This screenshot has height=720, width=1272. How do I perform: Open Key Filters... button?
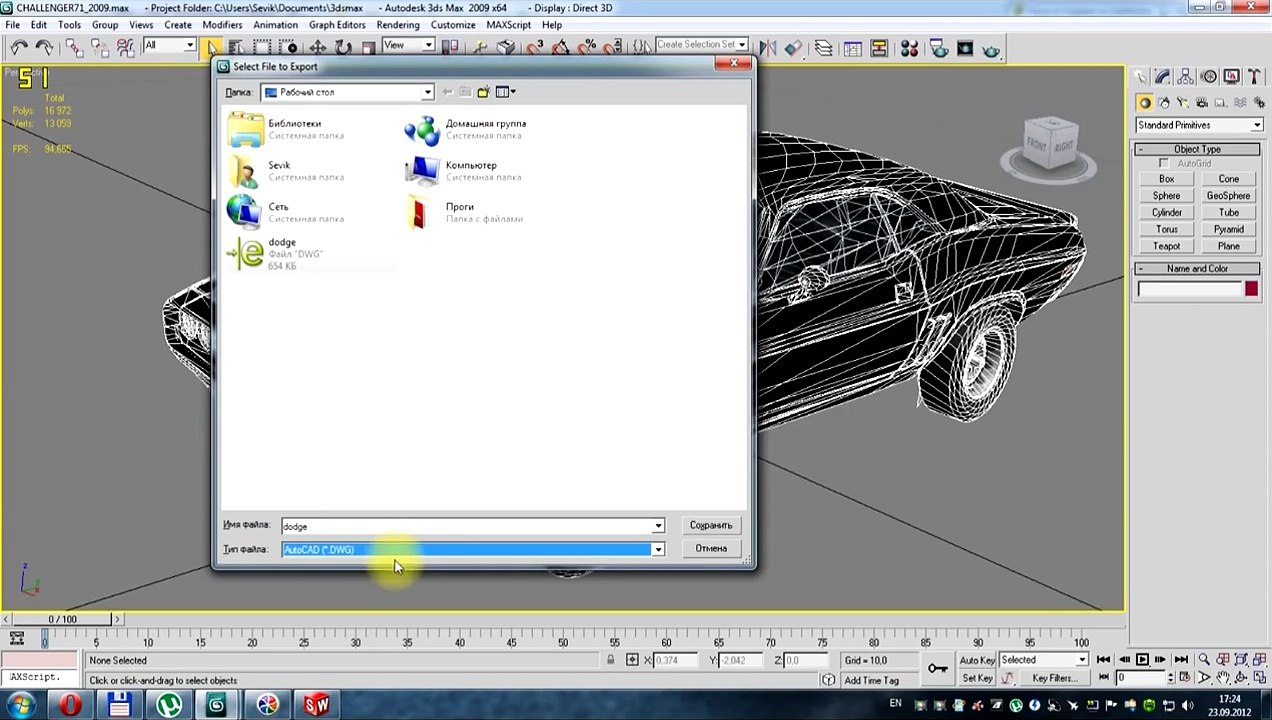1055,678
